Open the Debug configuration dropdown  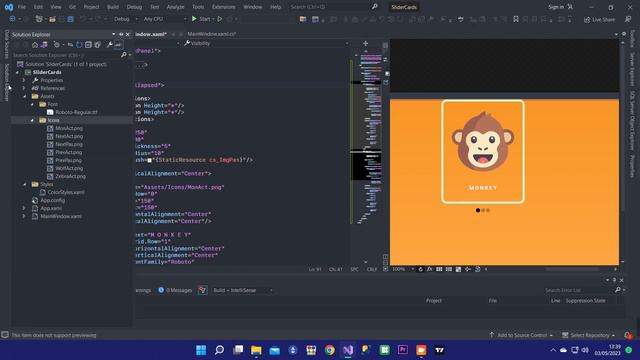pos(126,19)
